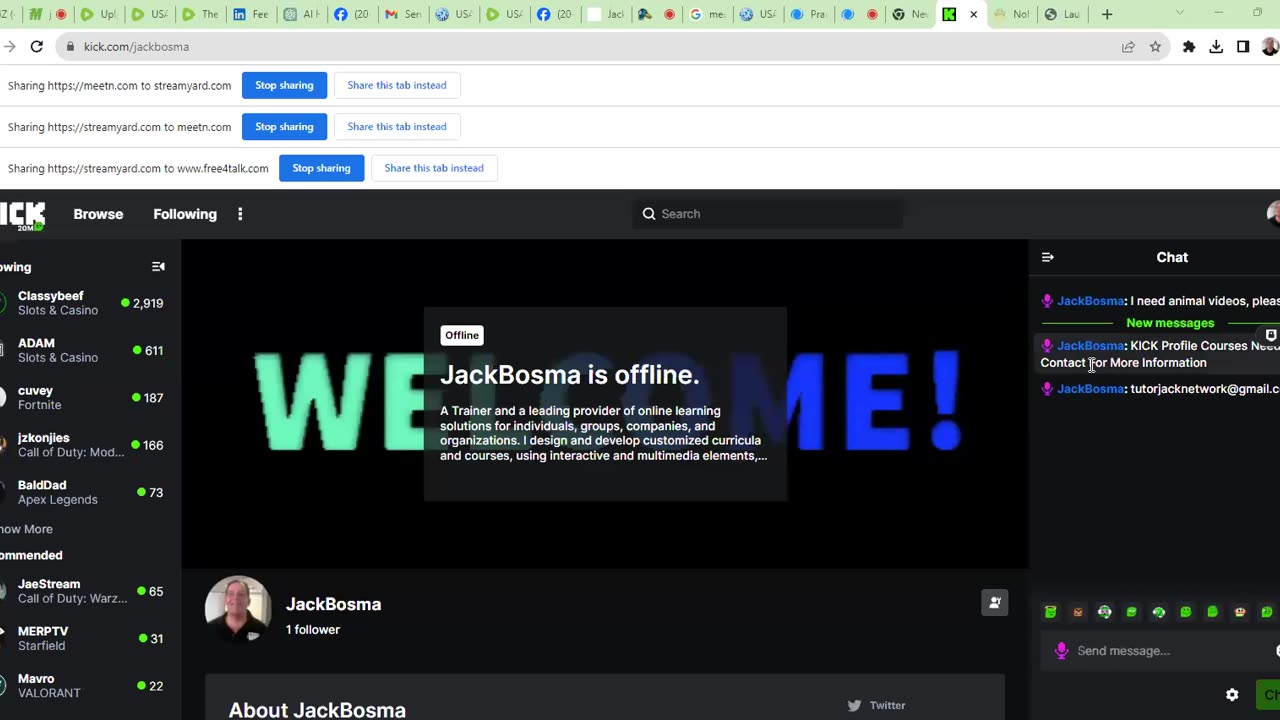Click the Send message chat input
The width and height of the screenshot is (1280, 720).
click(x=1160, y=651)
